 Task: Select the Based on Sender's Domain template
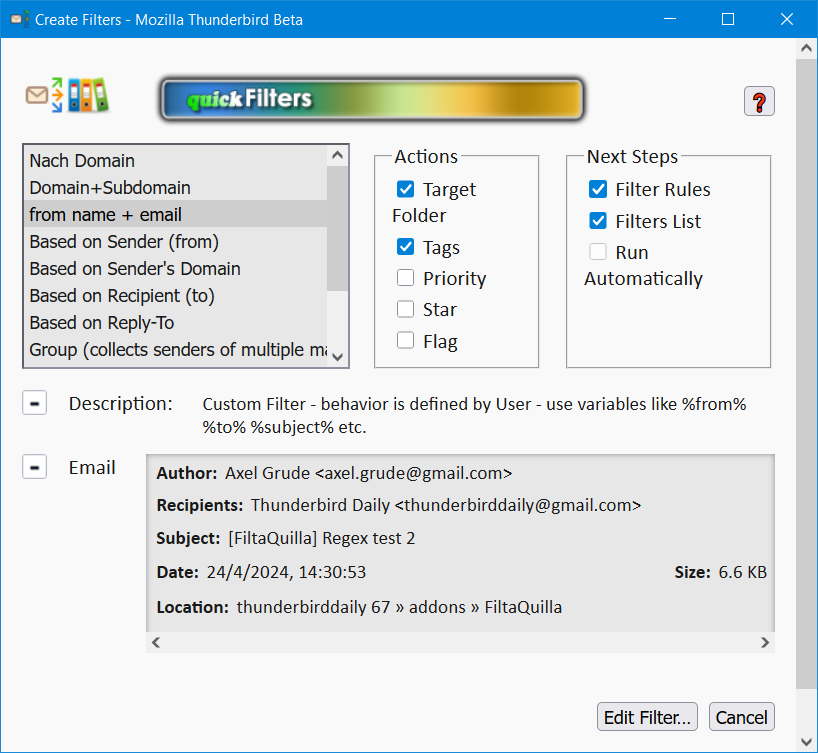(175, 269)
